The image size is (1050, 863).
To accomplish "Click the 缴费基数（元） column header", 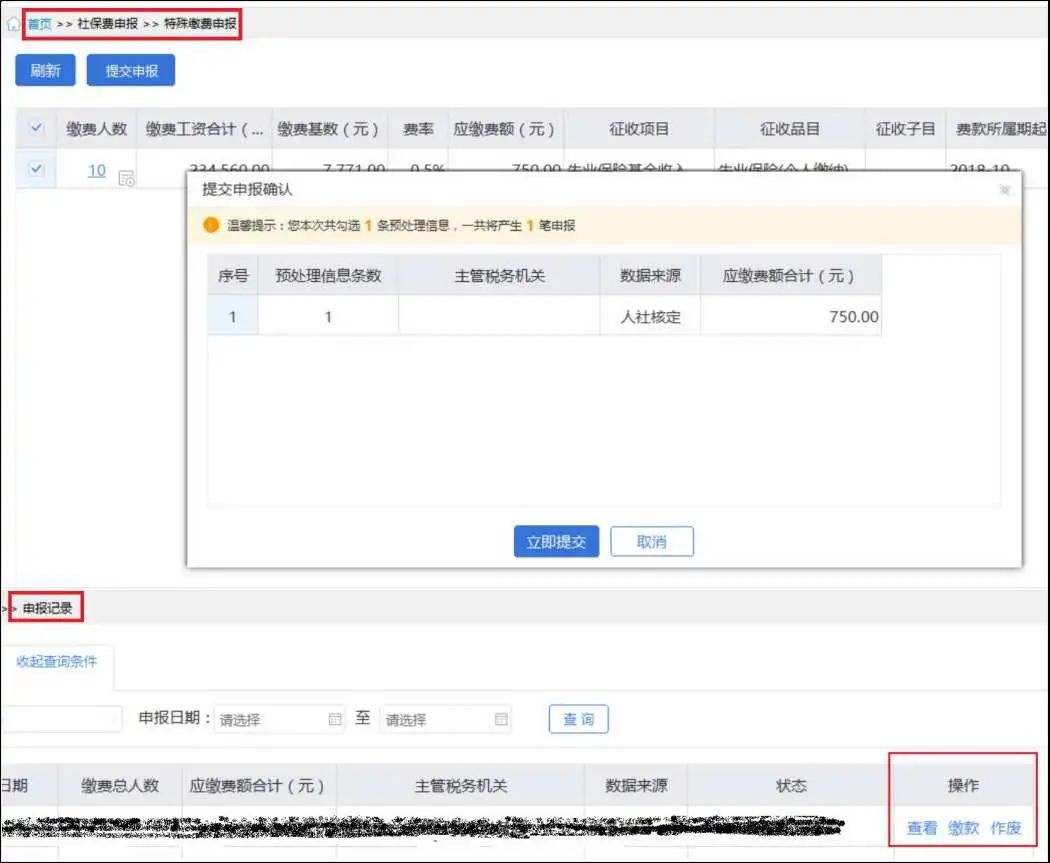I will point(329,129).
